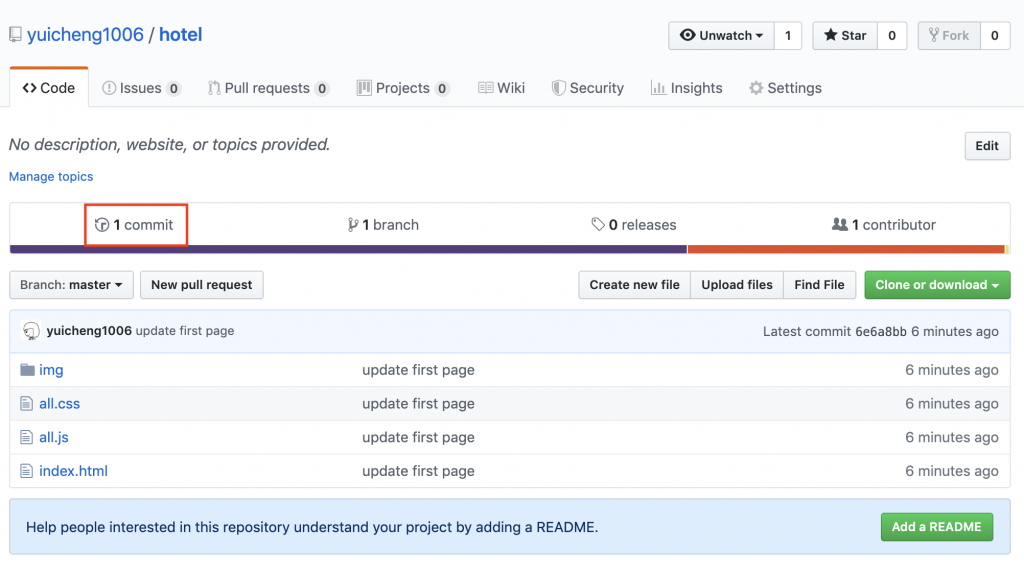Image resolution: width=1024 pixels, height=575 pixels.
Task: Switch to the Issues tab
Action: 141,88
